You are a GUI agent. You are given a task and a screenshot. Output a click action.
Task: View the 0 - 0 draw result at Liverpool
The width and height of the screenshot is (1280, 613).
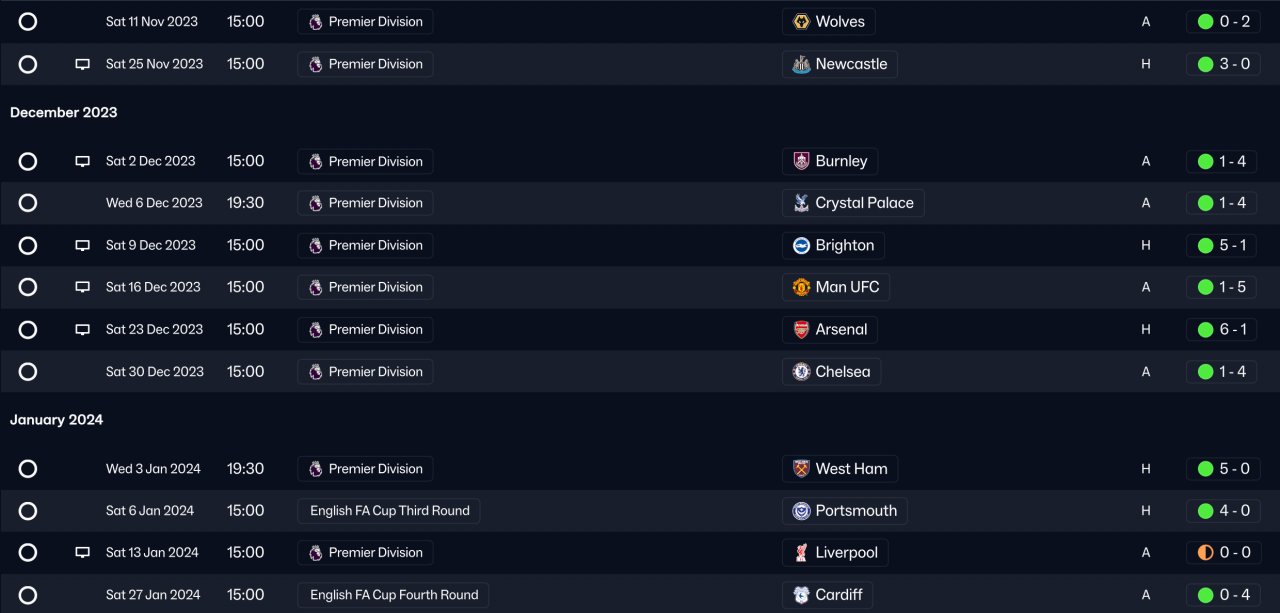[1223, 553]
